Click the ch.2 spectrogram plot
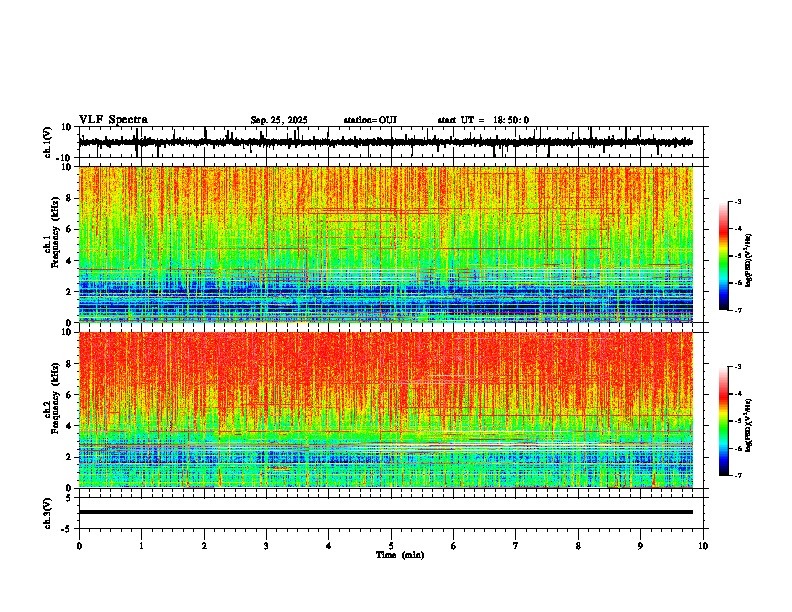Screen dimensions: 792x612 (x=385, y=410)
